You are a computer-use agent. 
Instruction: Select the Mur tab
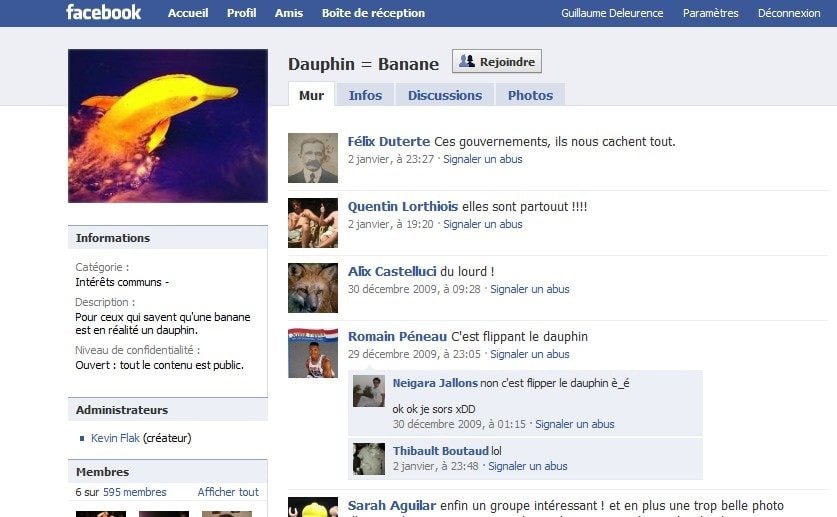pos(311,95)
